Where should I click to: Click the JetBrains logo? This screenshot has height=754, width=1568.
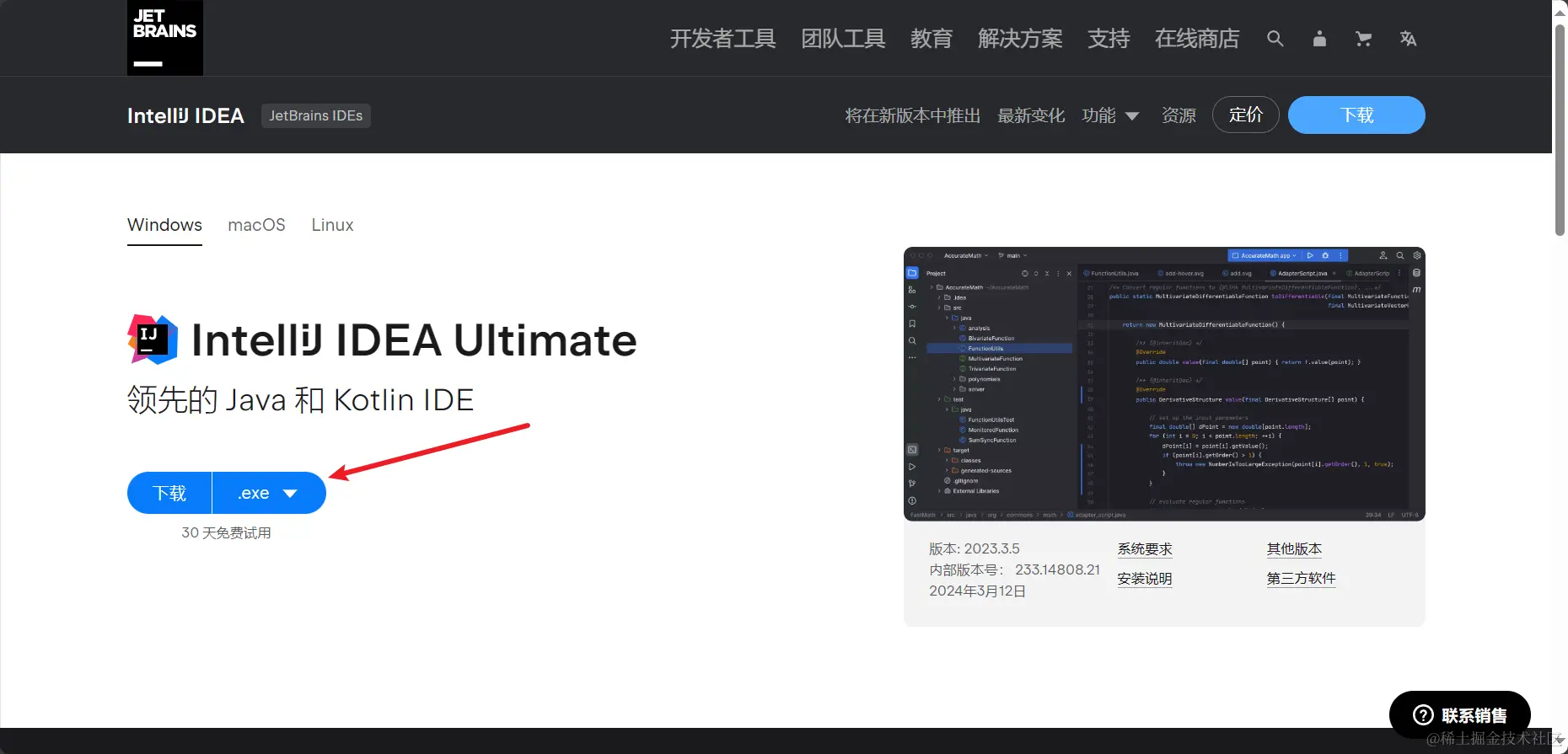[165, 38]
